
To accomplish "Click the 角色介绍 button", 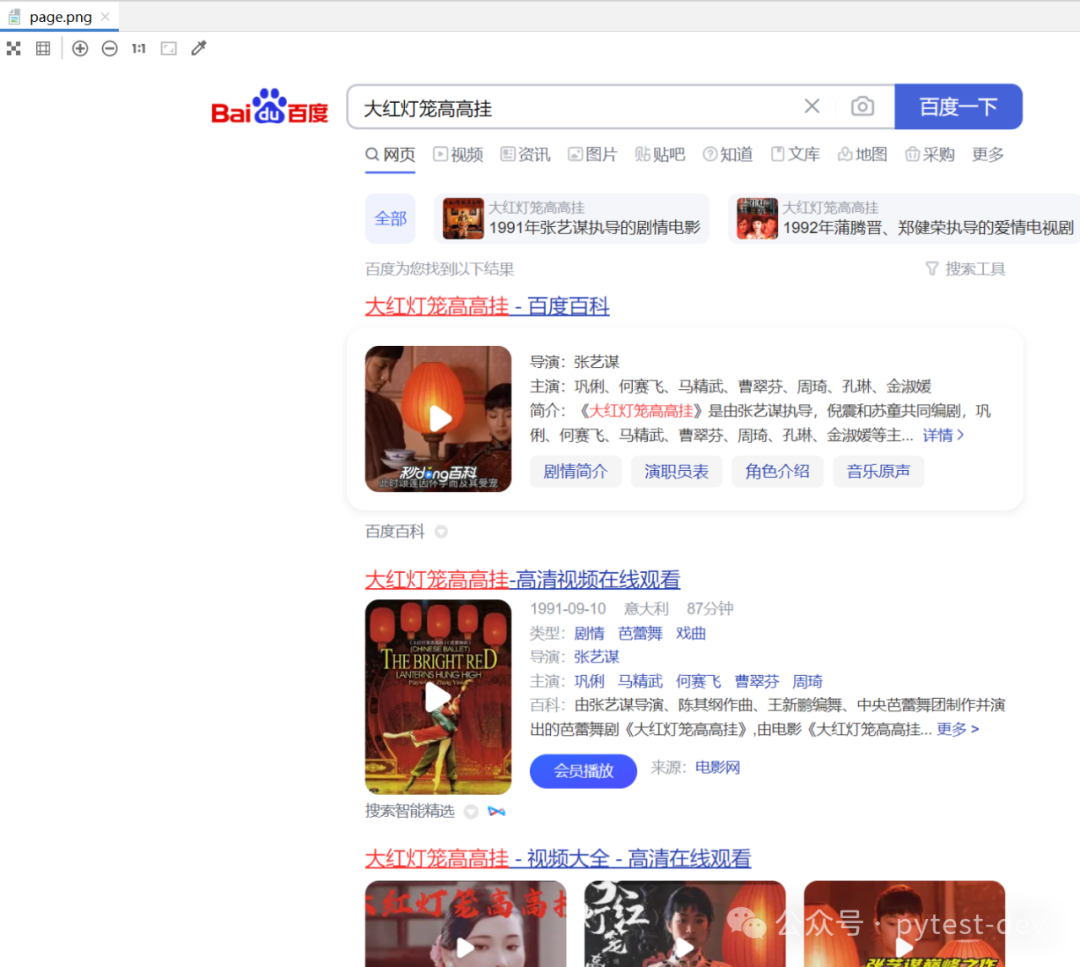I will (x=778, y=472).
